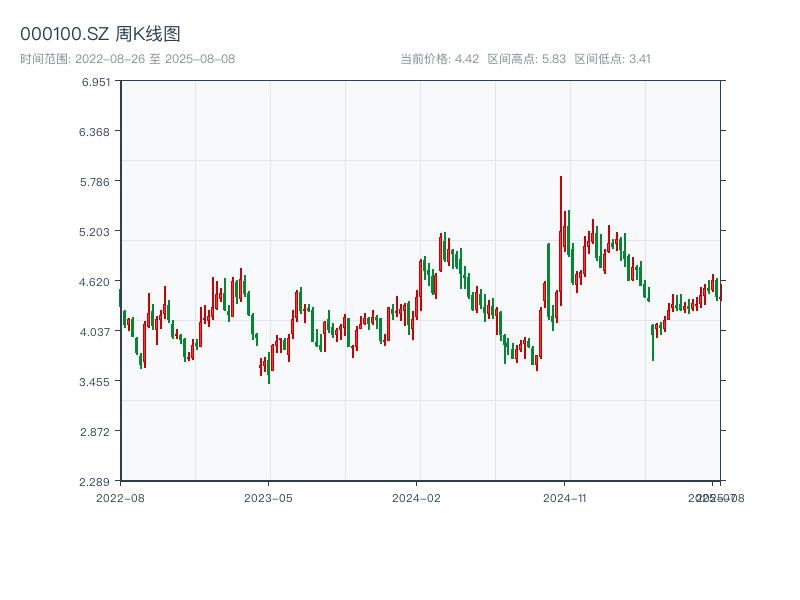This screenshot has width=800, height=600.
Task: Click the period high label 区间高点: 5.83
Action: click(527, 59)
